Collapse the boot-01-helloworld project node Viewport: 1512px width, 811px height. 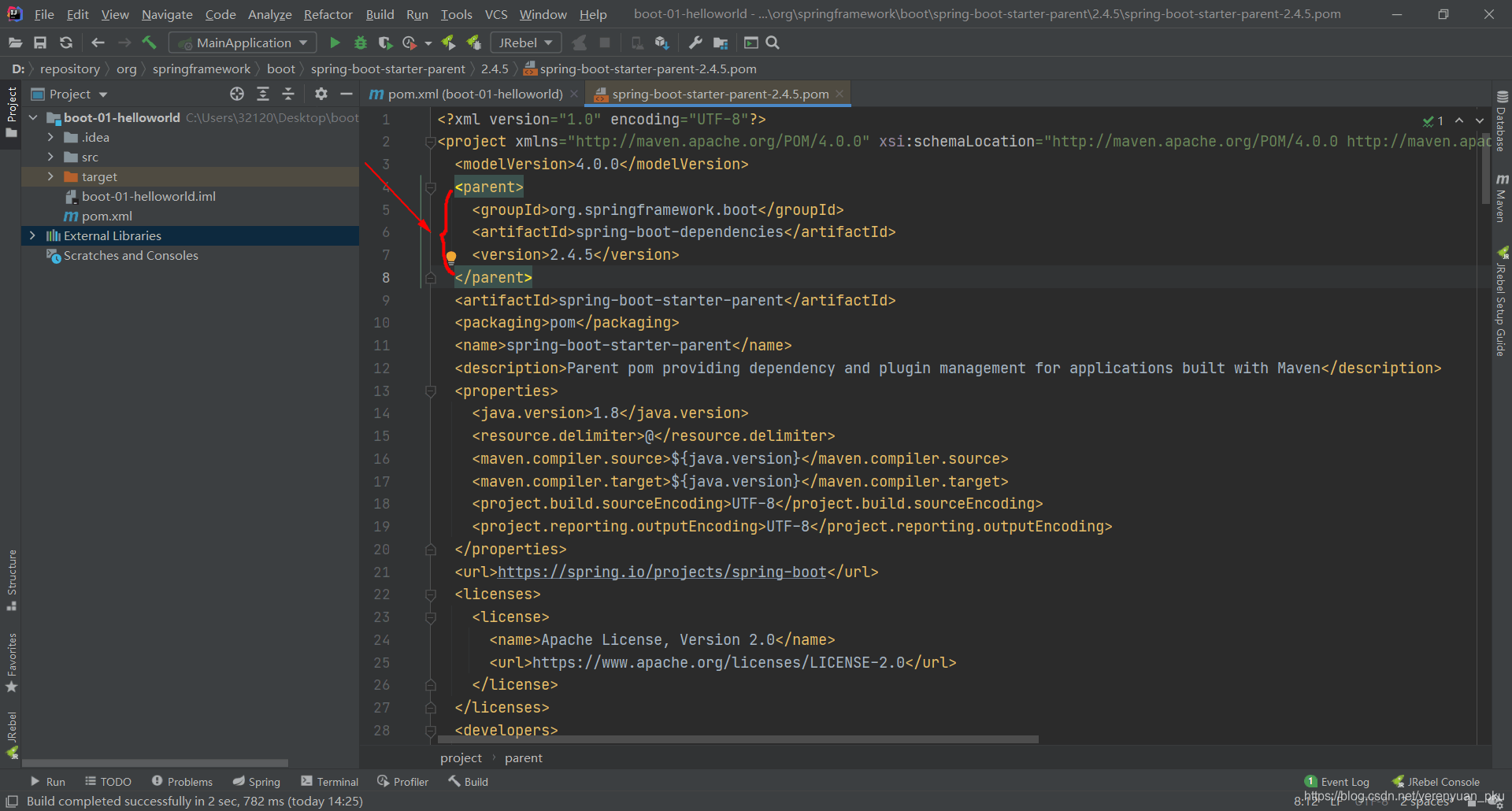[x=33, y=117]
